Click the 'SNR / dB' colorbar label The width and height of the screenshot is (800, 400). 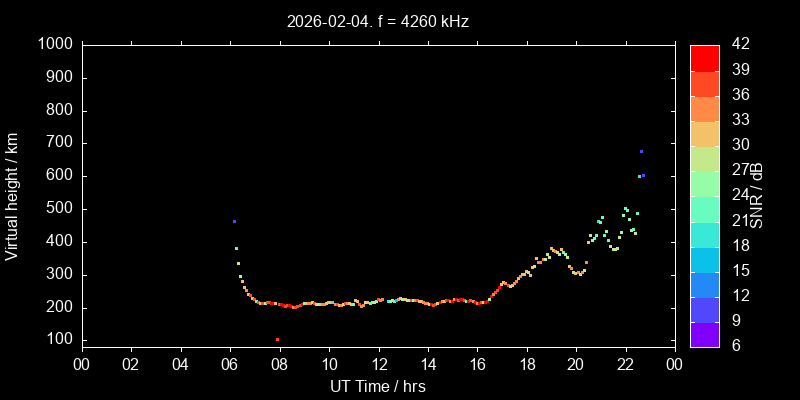[x=757, y=195]
